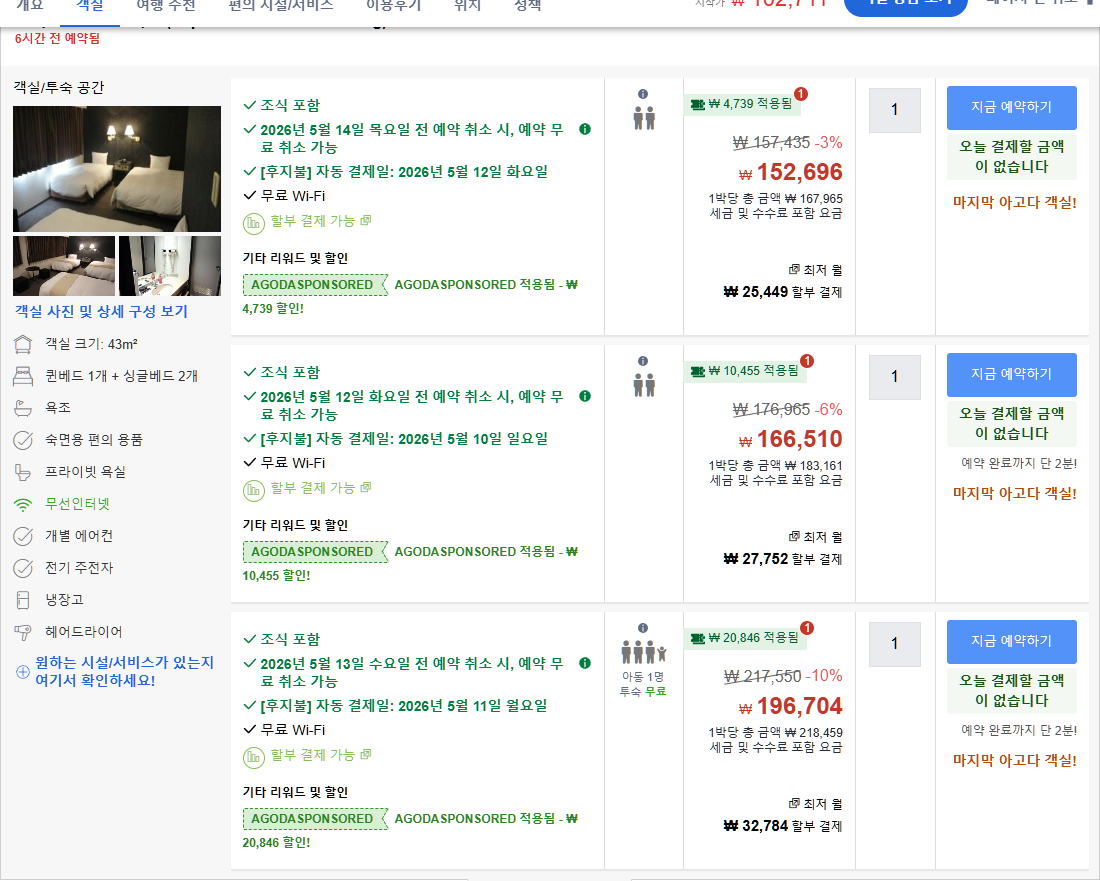Click the ₩ 27,752 할부 결제 text
Viewport: 1100px width, 881px height.
click(x=783, y=559)
